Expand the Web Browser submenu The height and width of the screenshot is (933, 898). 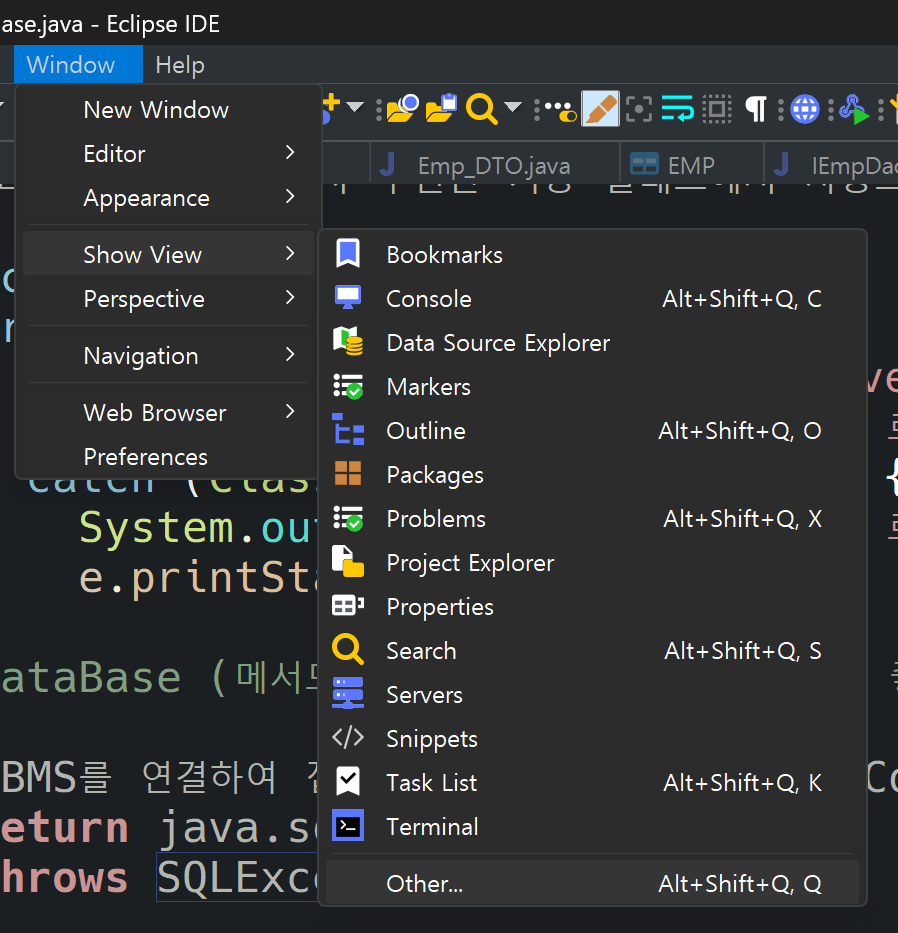point(168,412)
